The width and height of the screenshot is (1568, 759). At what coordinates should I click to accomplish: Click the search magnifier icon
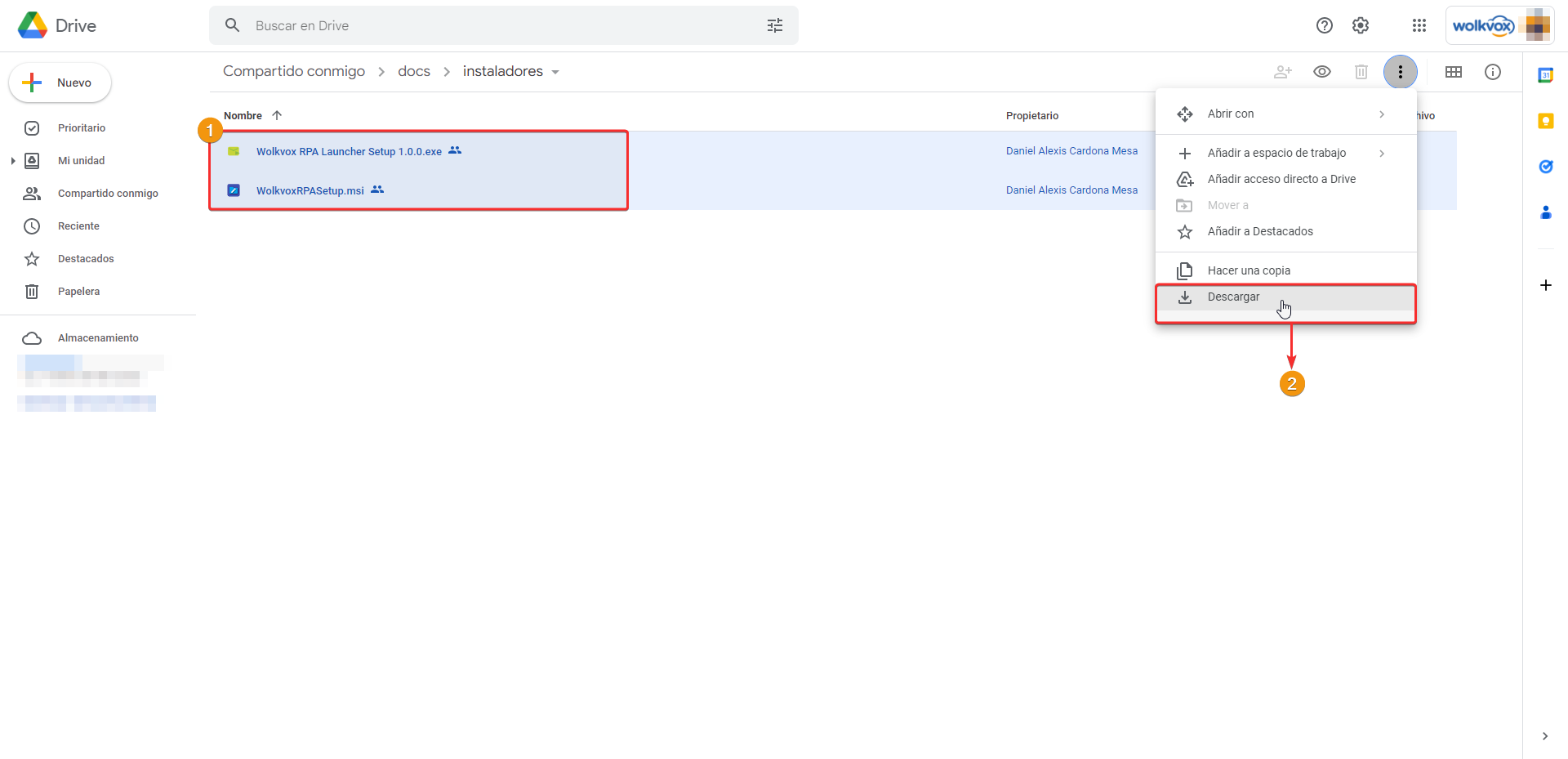tap(233, 25)
